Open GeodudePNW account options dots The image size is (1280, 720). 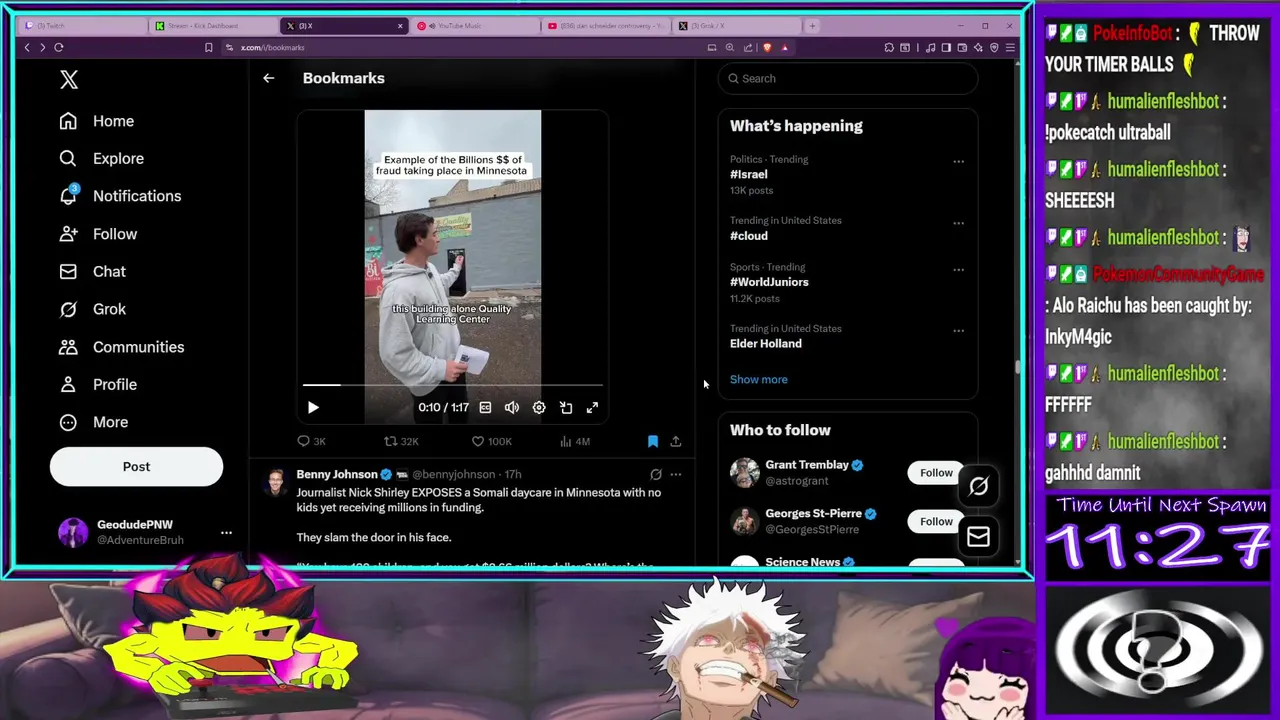pos(226,532)
